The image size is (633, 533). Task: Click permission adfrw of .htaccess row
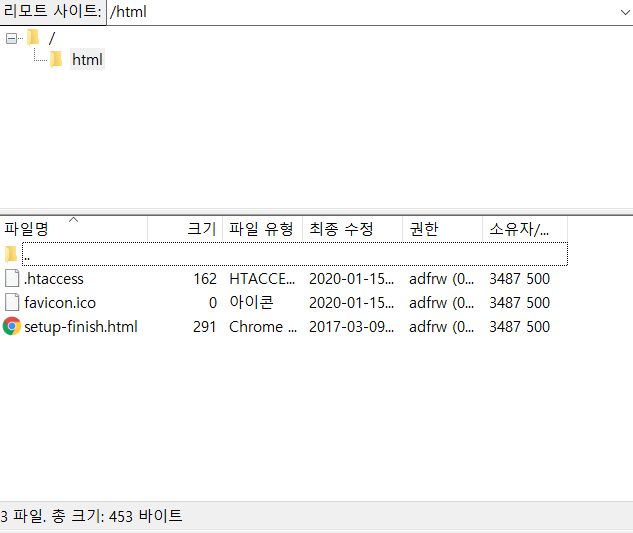pos(441,279)
